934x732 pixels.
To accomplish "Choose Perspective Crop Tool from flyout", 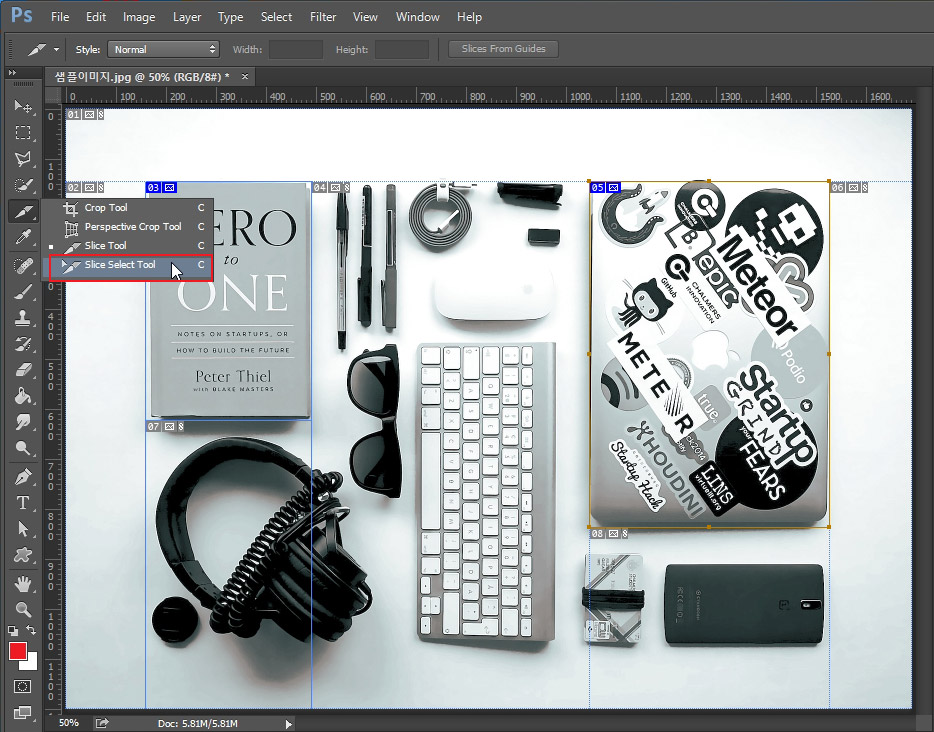I will coord(127,226).
